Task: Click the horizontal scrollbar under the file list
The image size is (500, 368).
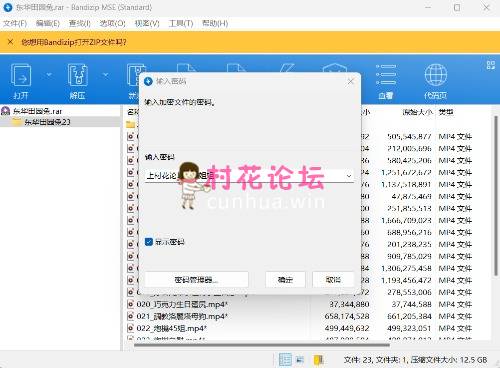Action: [262, 345]
